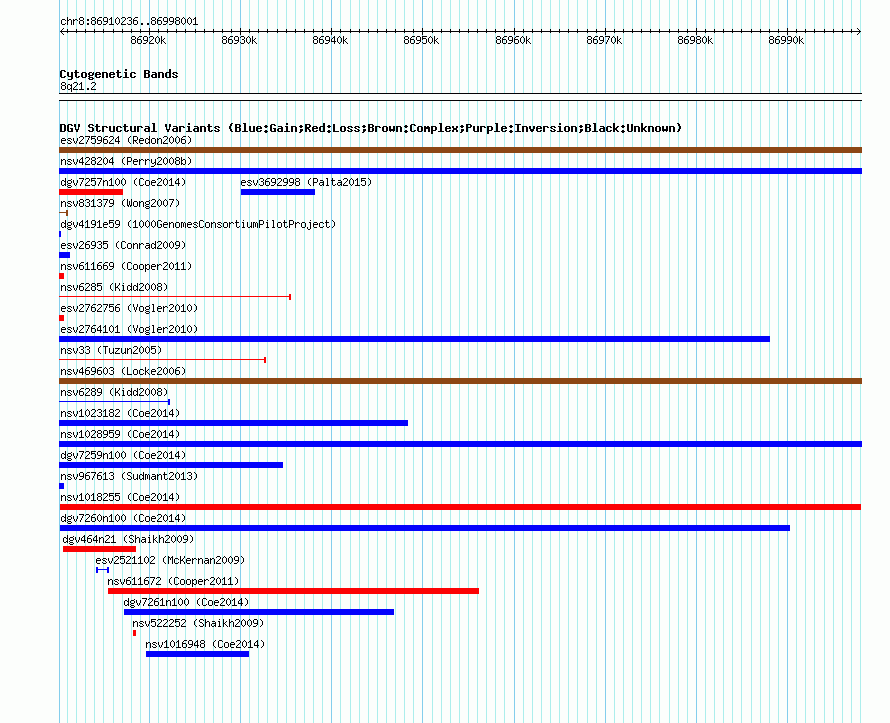Click the red nsv611672 Cooper2011 bar
Screen dimensions: 890x723
pyautogui.click(x=293, y=591)
